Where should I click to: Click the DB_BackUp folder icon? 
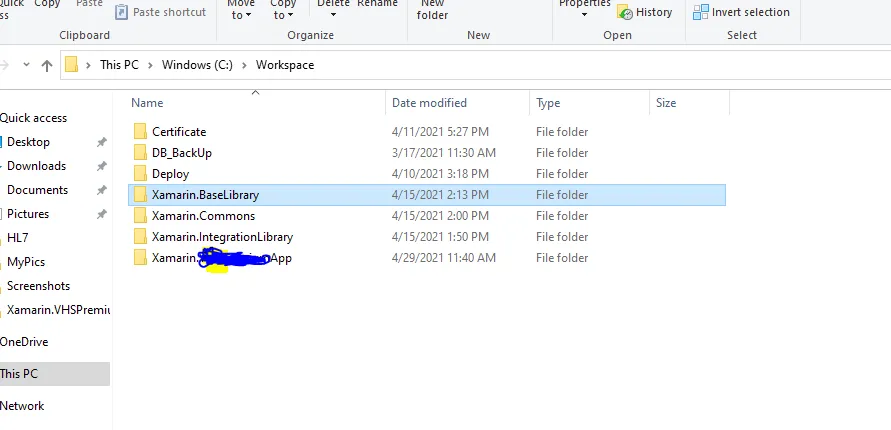pyautogui.click(x=140, y=153)
